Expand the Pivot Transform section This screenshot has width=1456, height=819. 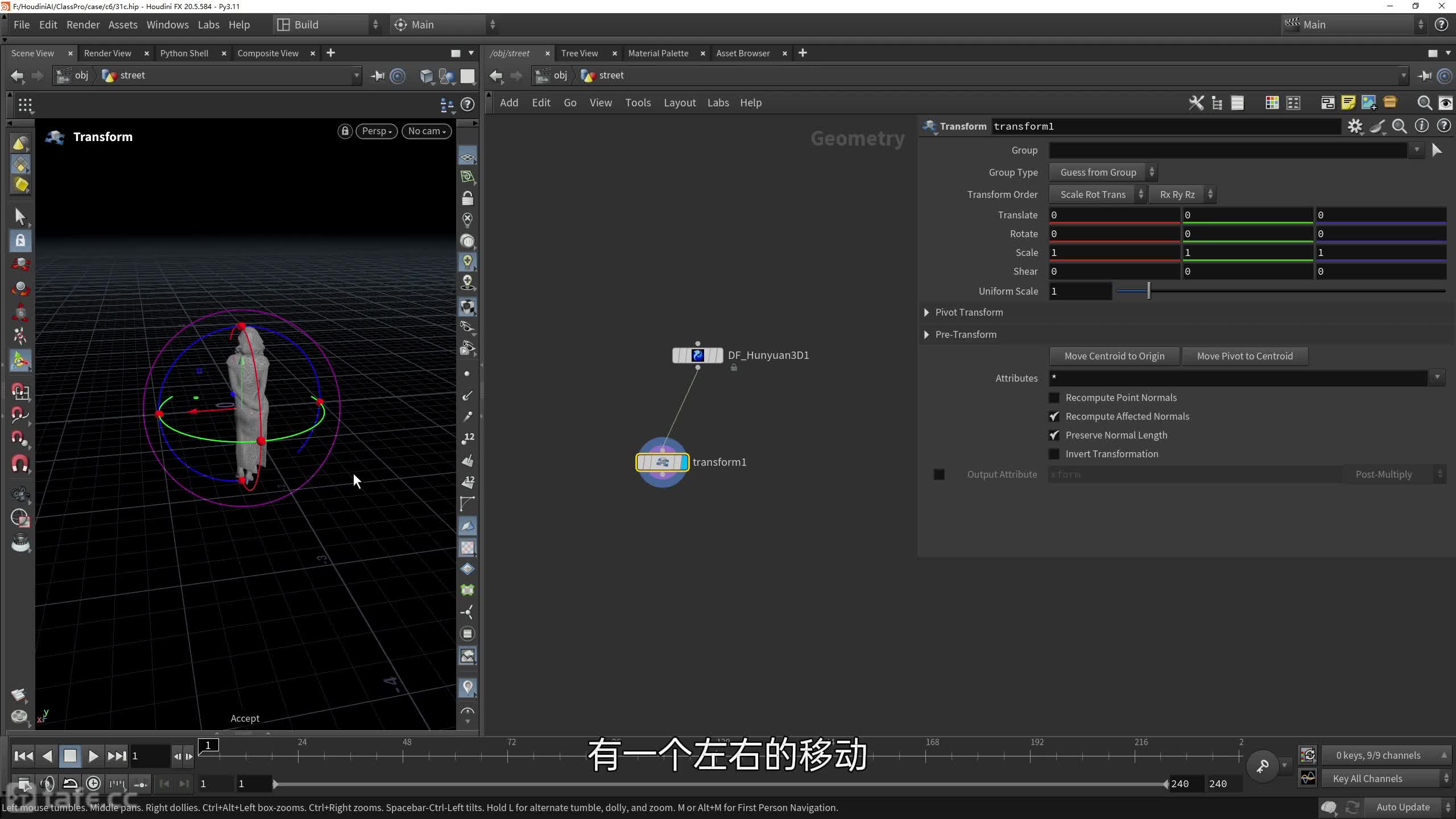tap(926, 312)
